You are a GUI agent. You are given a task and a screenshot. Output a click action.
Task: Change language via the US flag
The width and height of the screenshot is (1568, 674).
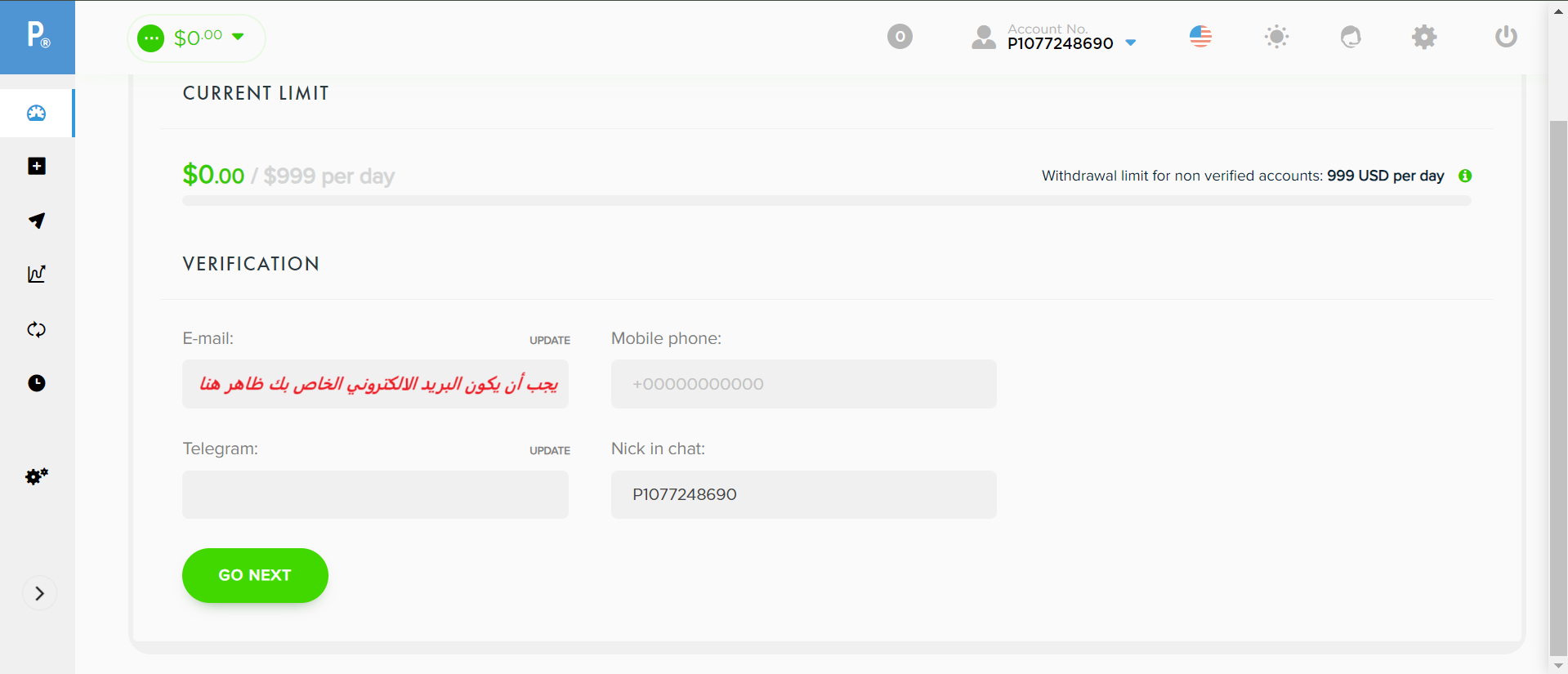1200,36
